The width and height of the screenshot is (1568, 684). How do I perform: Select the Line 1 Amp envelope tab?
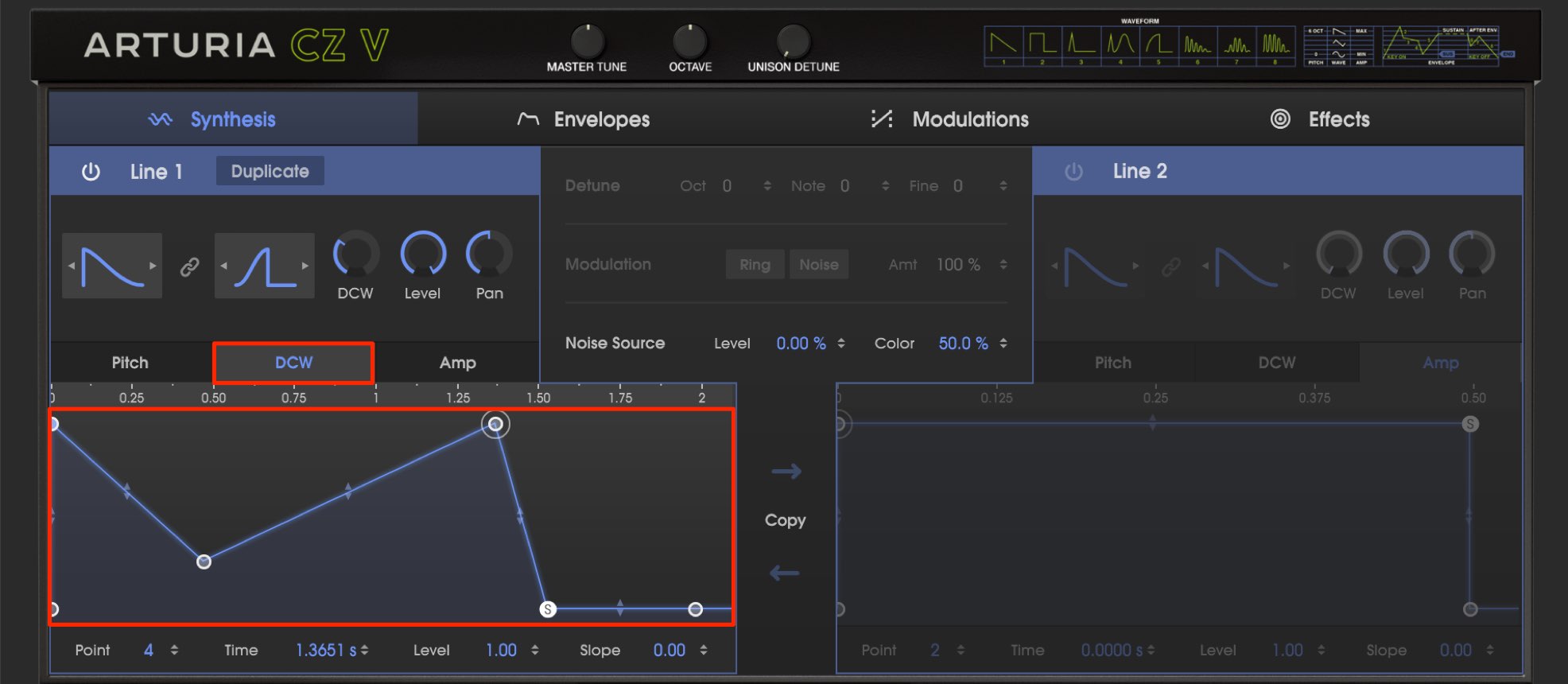457,363
